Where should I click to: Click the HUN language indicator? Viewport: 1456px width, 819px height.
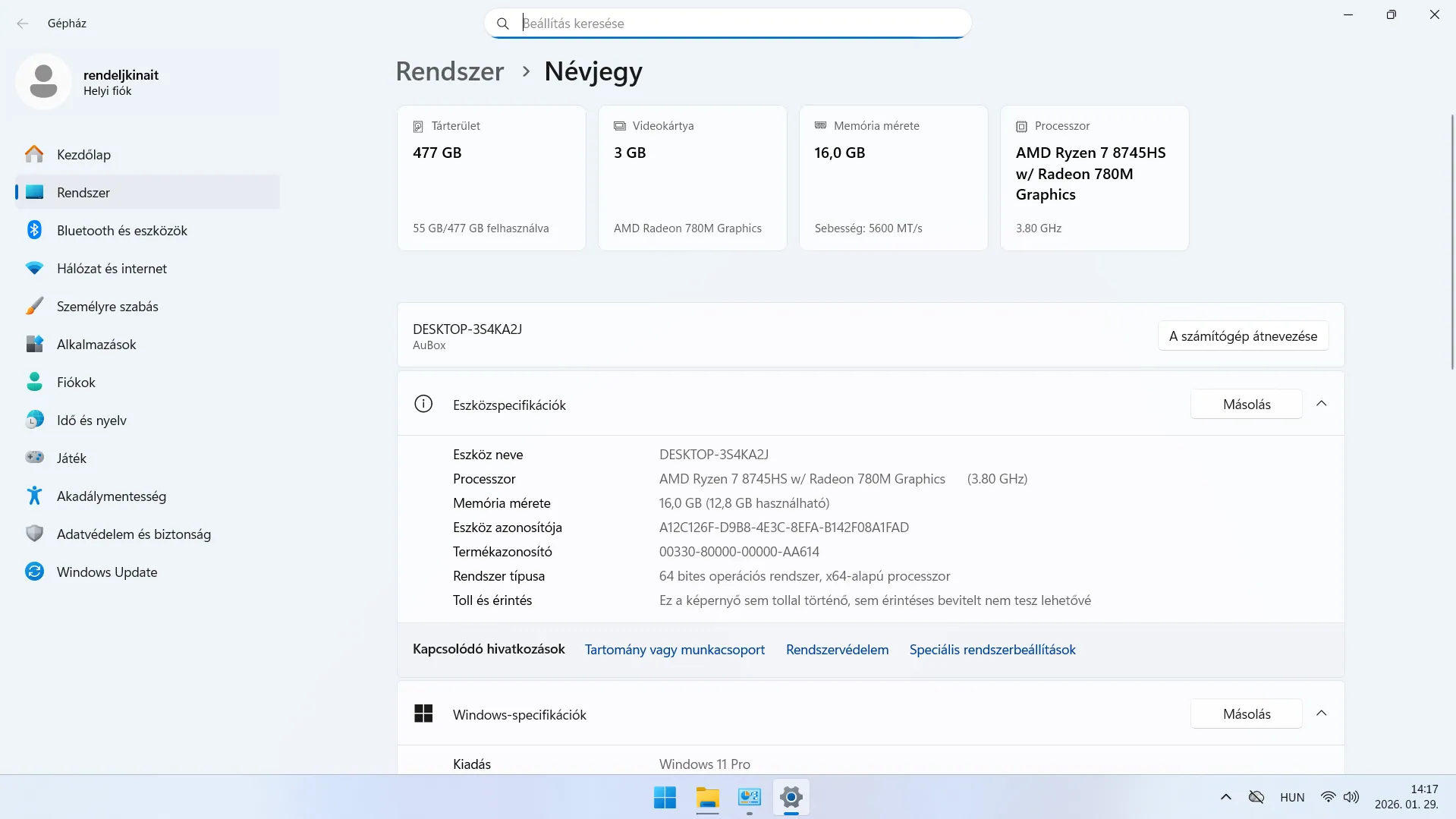[1292, 797]
